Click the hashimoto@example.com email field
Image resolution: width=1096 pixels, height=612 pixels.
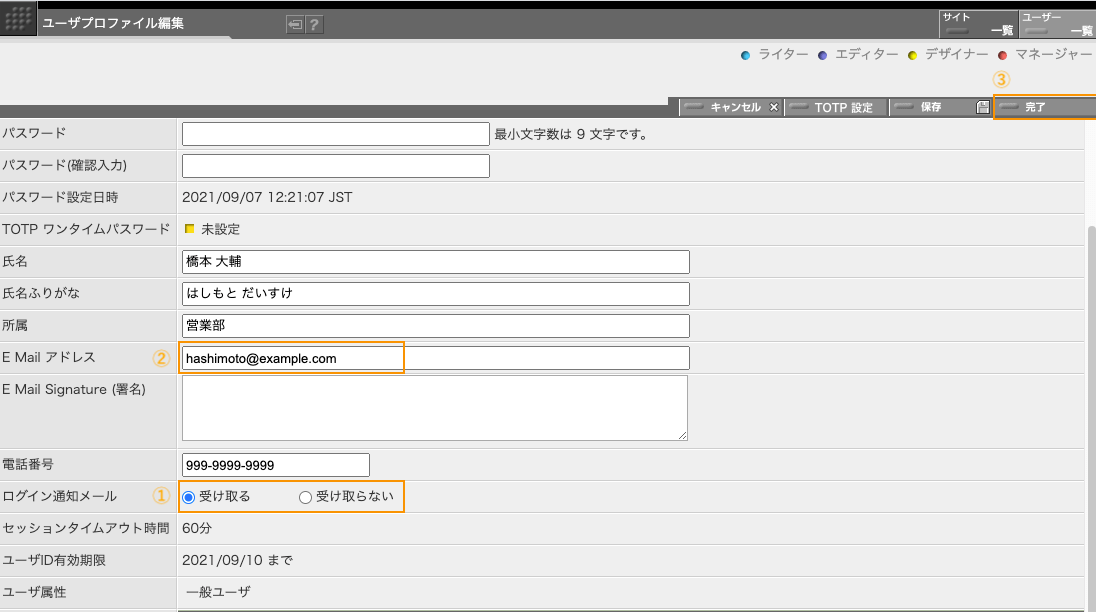290,357
